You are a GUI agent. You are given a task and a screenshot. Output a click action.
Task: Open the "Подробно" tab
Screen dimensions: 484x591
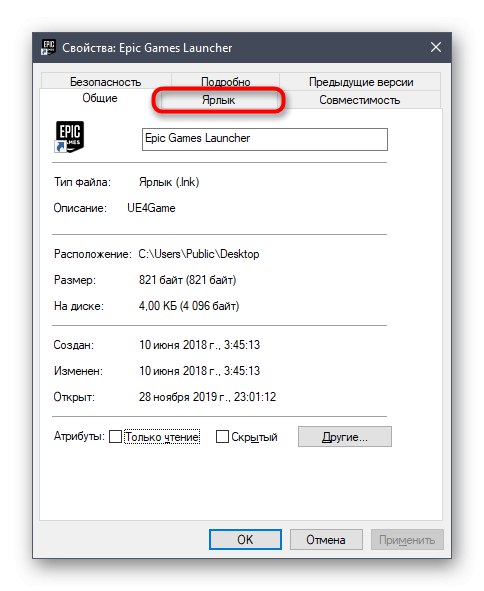pos(225,81)
